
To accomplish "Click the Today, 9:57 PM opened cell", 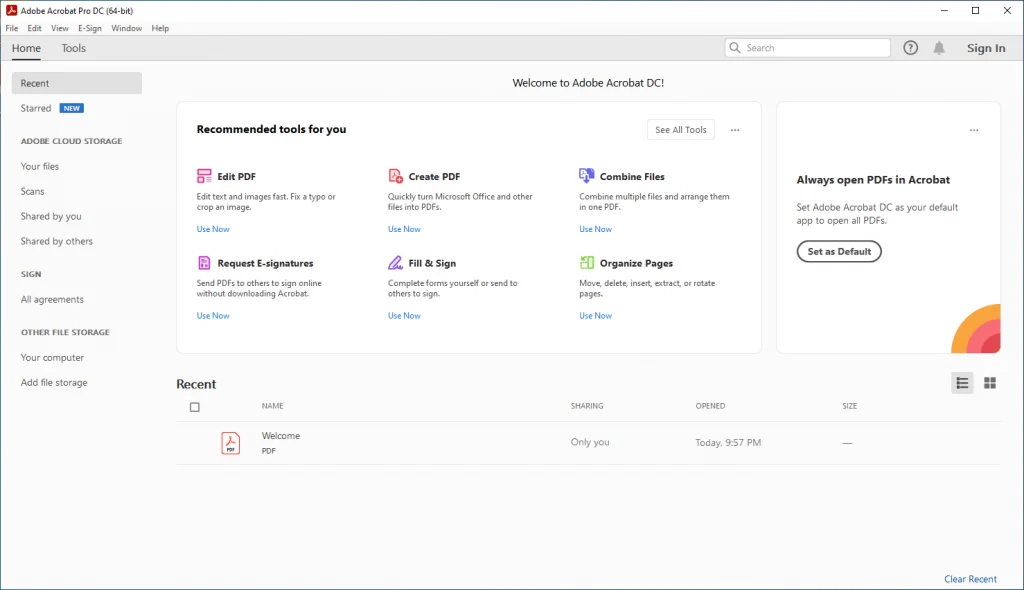I will coord(728,442).
